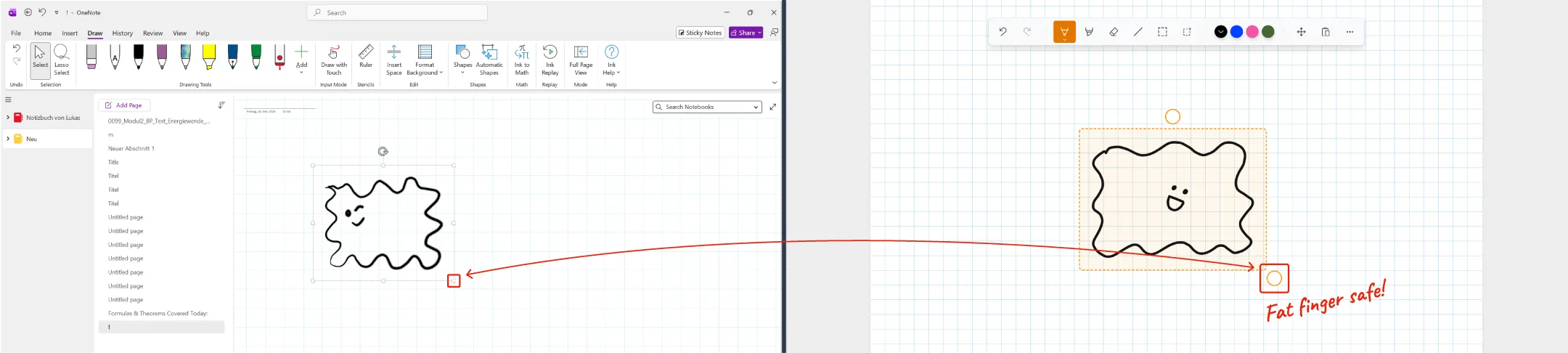Open the person feed icon next to Share
1568x353 pixels.
tap(774, 33)
